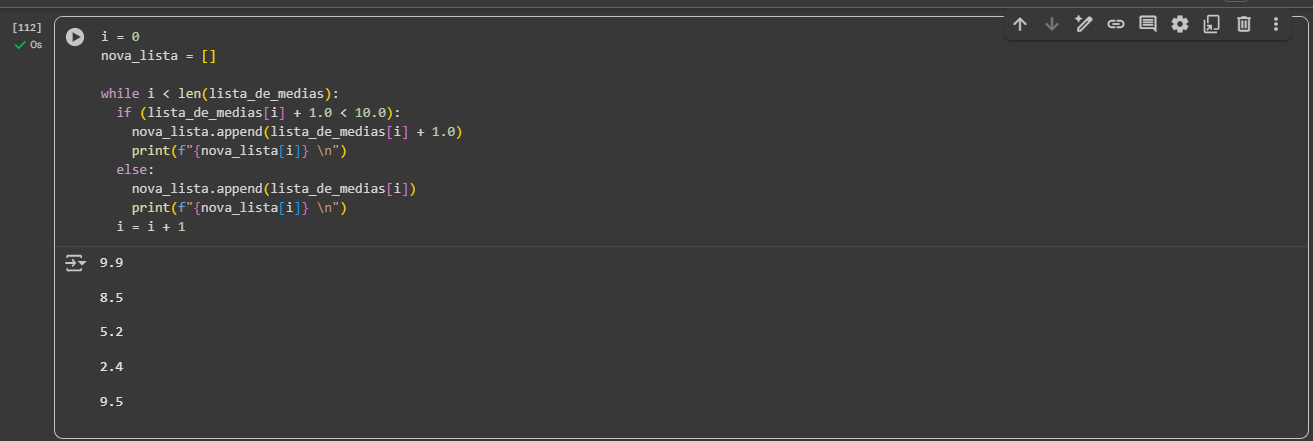Viewport: 1313px width, 441px height.
Task: Open editor settings gear
Action: tap(1180, 24)
